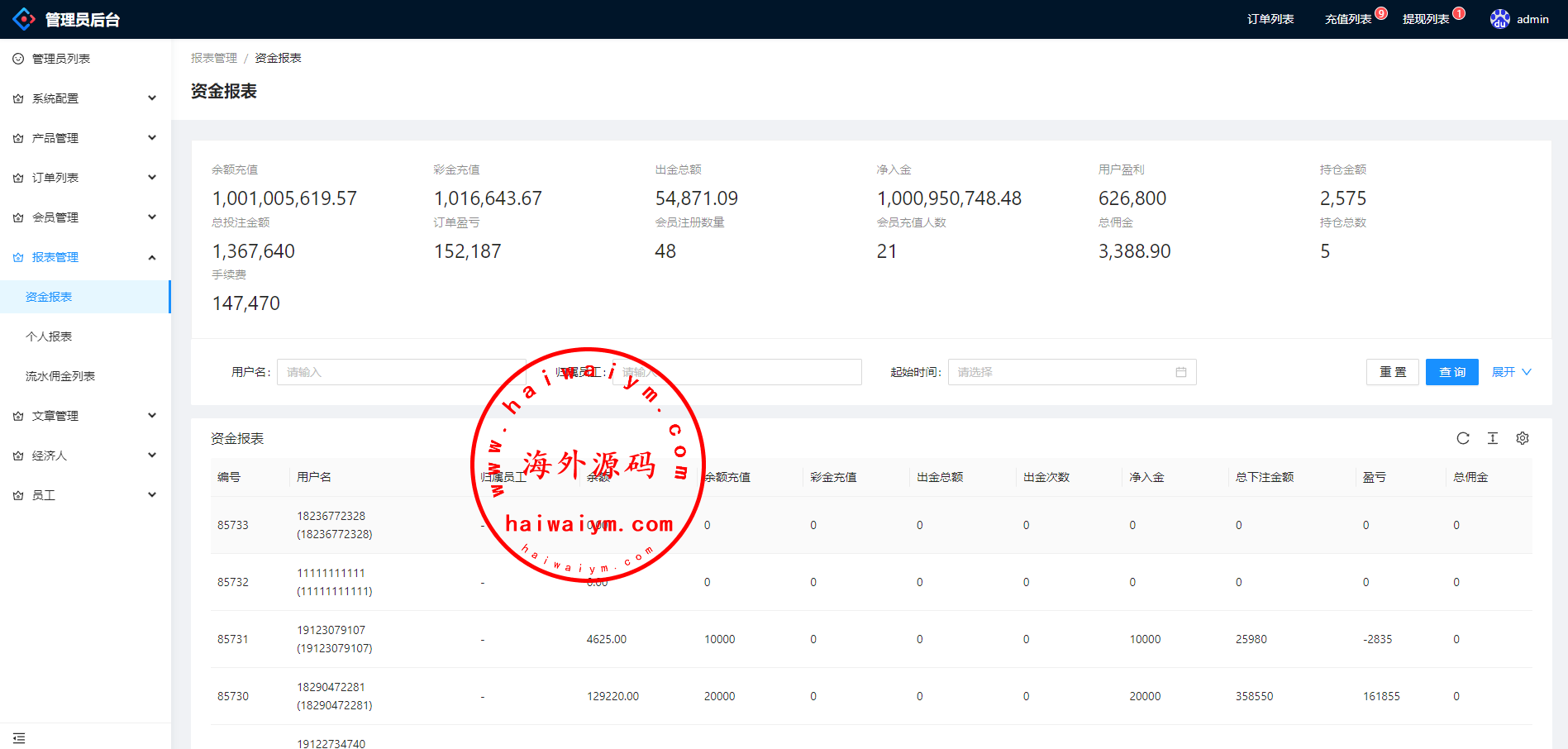Click the 查询 search button
The width and height of the screenshot is (1568, 749).
pos(1451,372)
